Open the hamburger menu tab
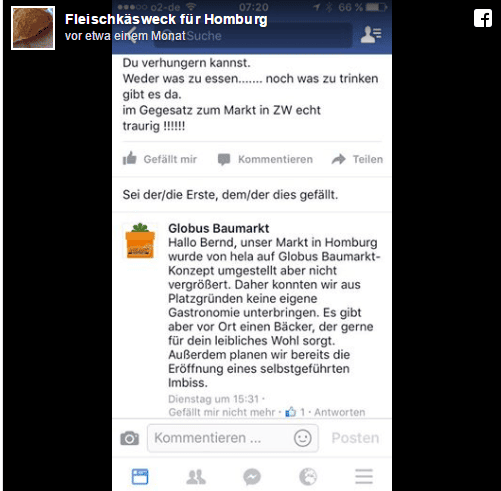This screenshot has width=501, height=491. (364, 476)
